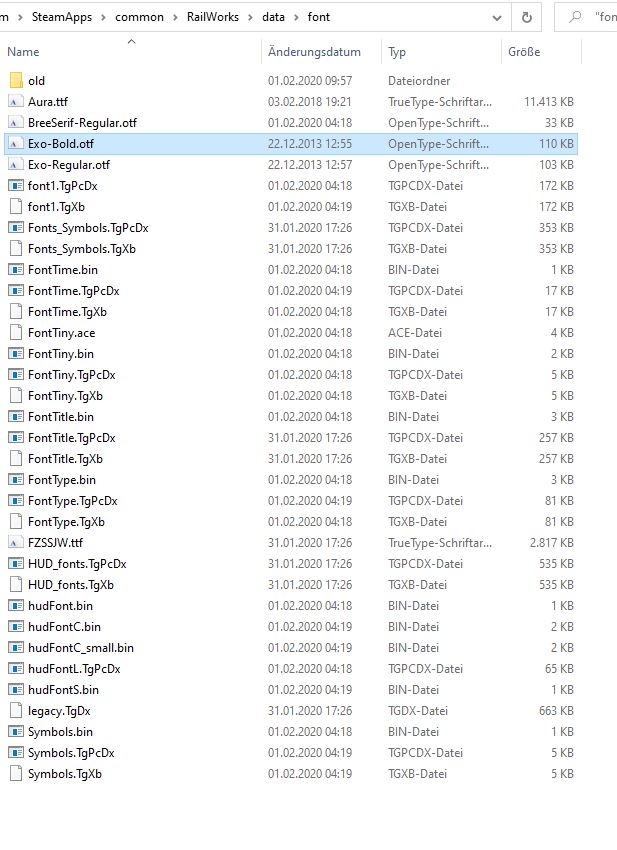
Task: Click the HUD_fonts.TgPcDx file icon
Action: click(16, 564)
